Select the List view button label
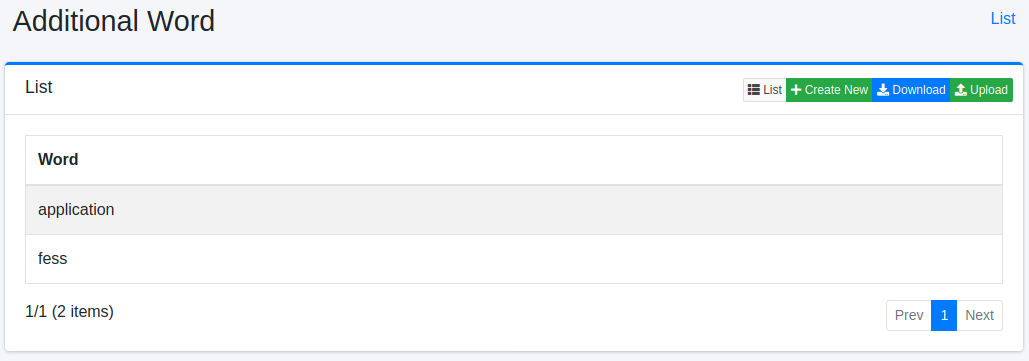Screen dimensions: 1029x361 (772, 90)
